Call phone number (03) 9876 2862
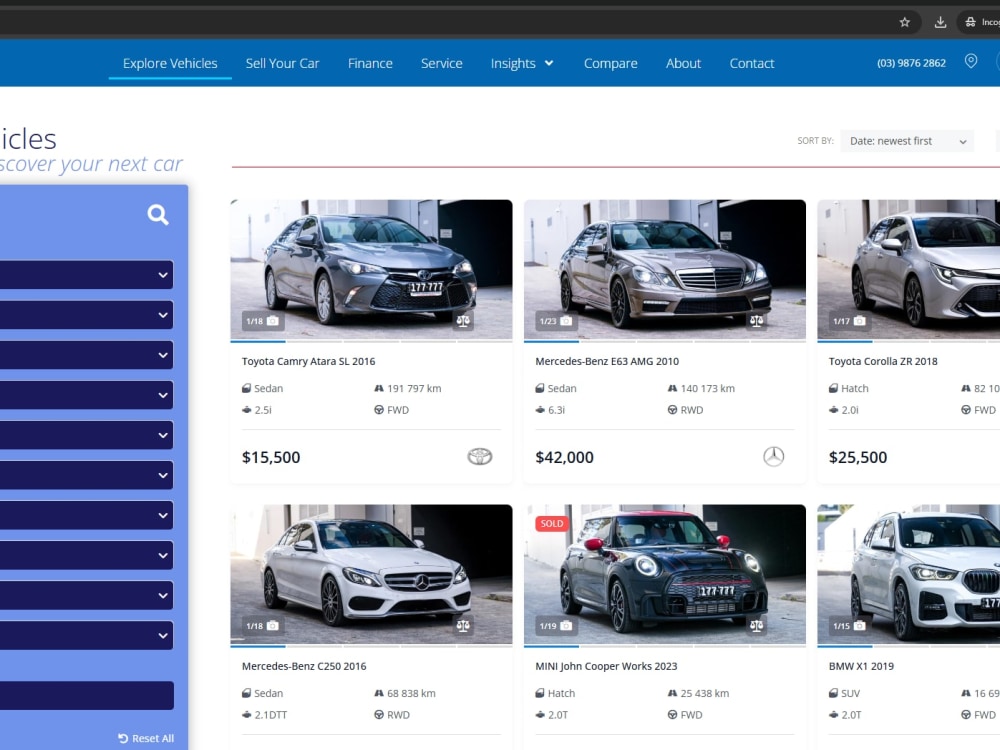Image resolution: width=1000 pixels, height=750 pixels. [911, 63]
